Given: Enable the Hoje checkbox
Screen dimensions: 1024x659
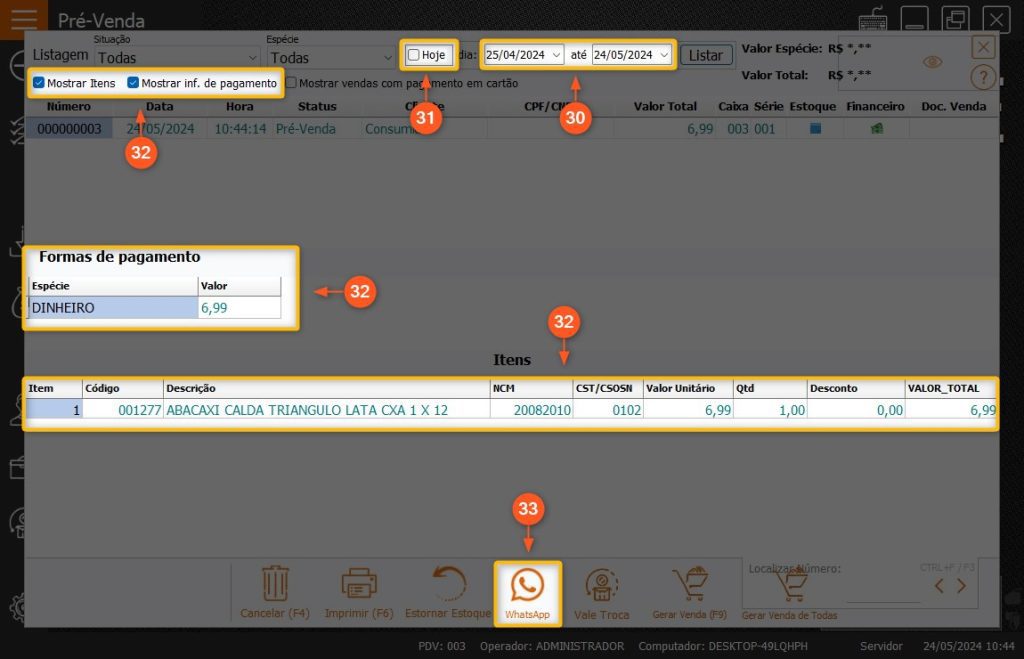Looking at the screenshot, I should click(x=414, y=55).
